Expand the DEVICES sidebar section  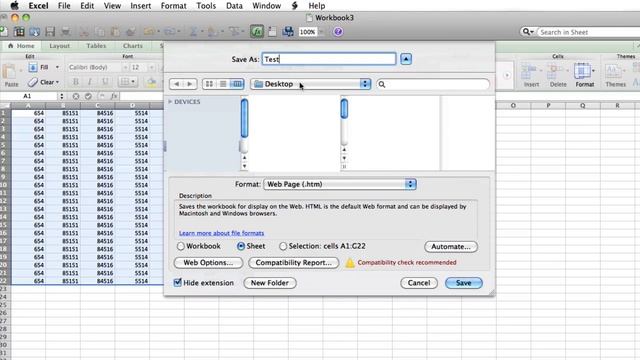coord(170,102)
